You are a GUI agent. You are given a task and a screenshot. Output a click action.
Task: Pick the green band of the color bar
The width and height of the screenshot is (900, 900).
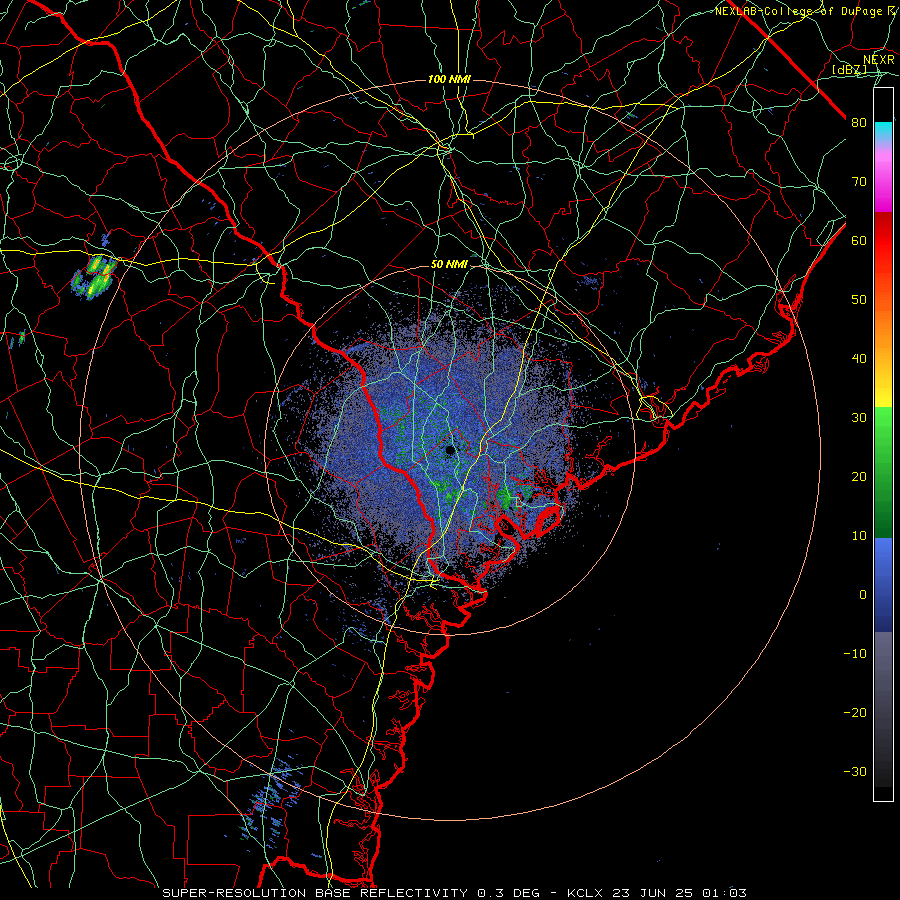pos(883,472)
